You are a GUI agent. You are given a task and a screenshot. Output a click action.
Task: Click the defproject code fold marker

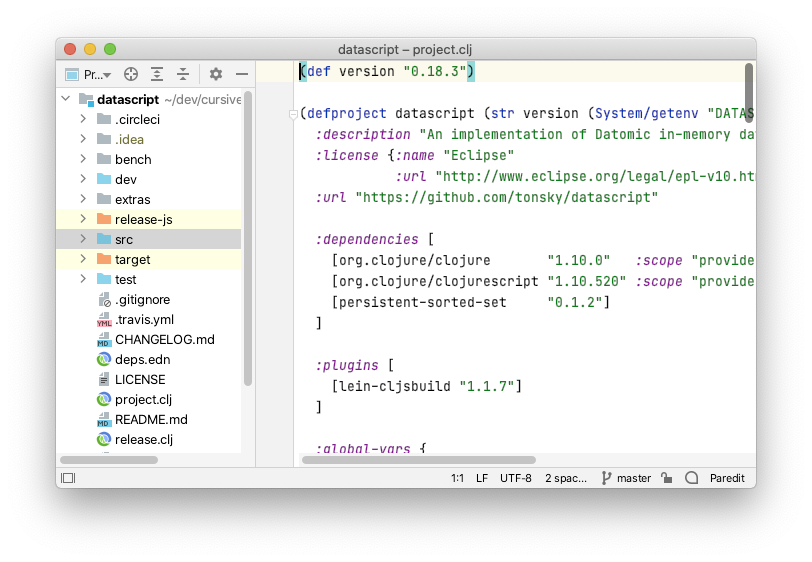coord(293,114)
